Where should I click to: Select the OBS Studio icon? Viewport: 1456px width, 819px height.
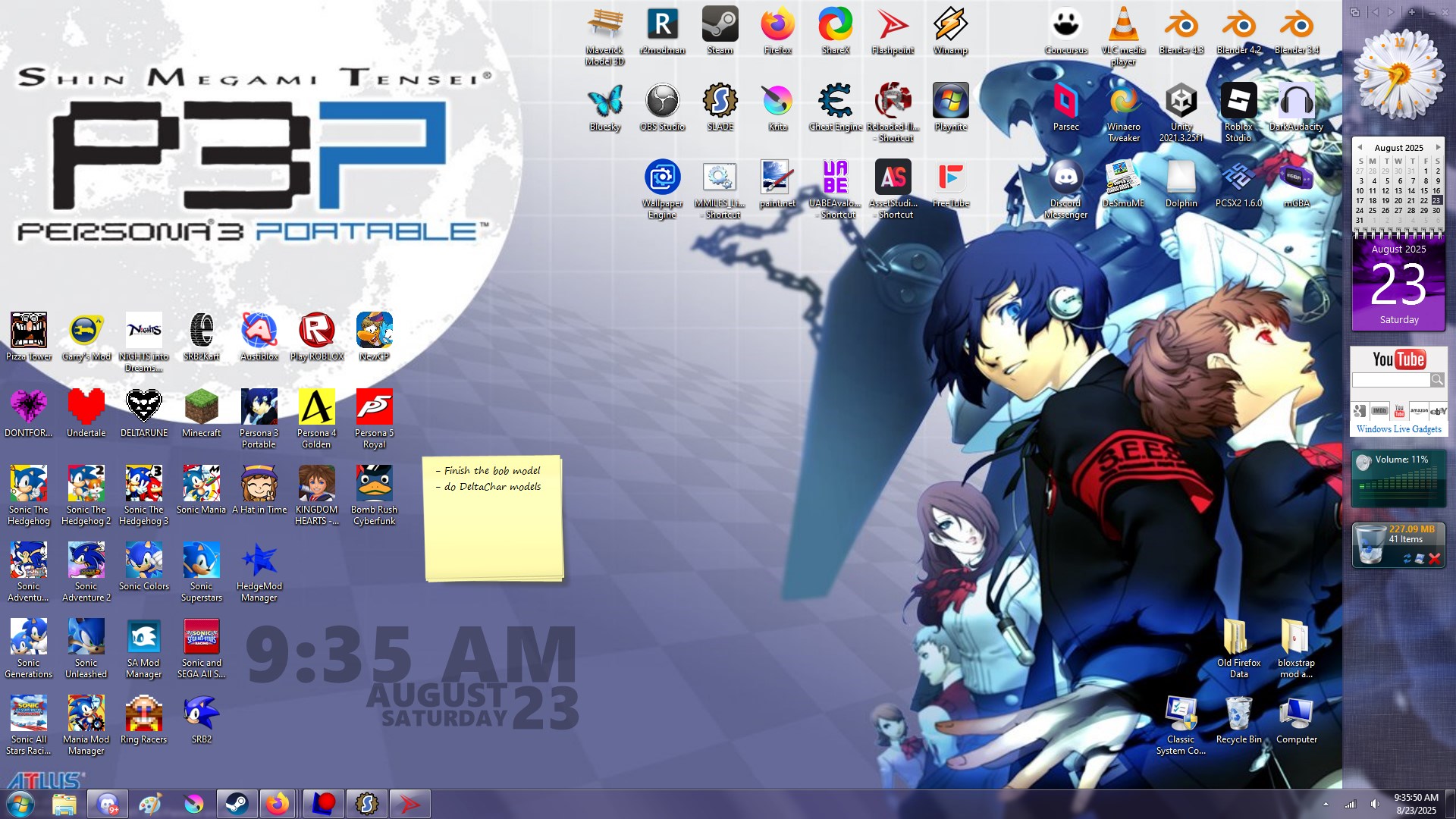coord(662,108)
